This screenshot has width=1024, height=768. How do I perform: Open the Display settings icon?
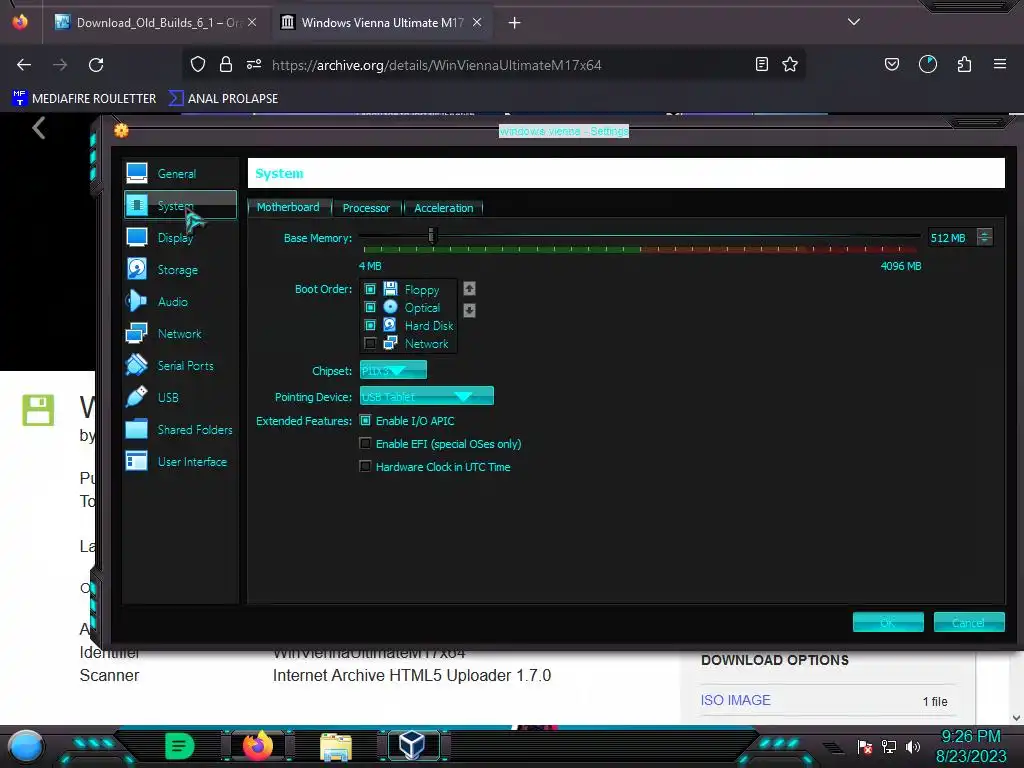coord(136,237)
